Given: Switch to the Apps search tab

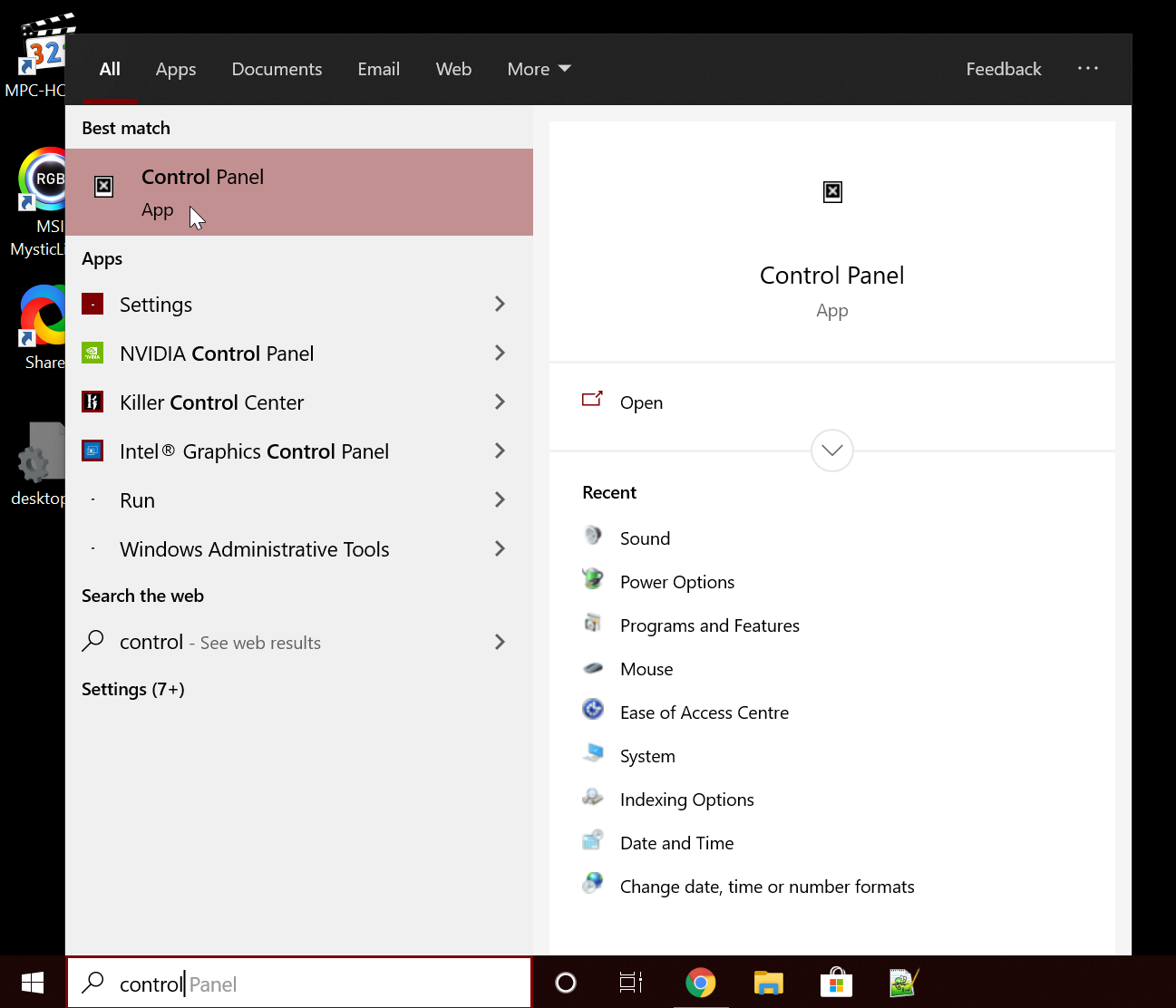Looking at the screenshot, I should pos(176,69).
